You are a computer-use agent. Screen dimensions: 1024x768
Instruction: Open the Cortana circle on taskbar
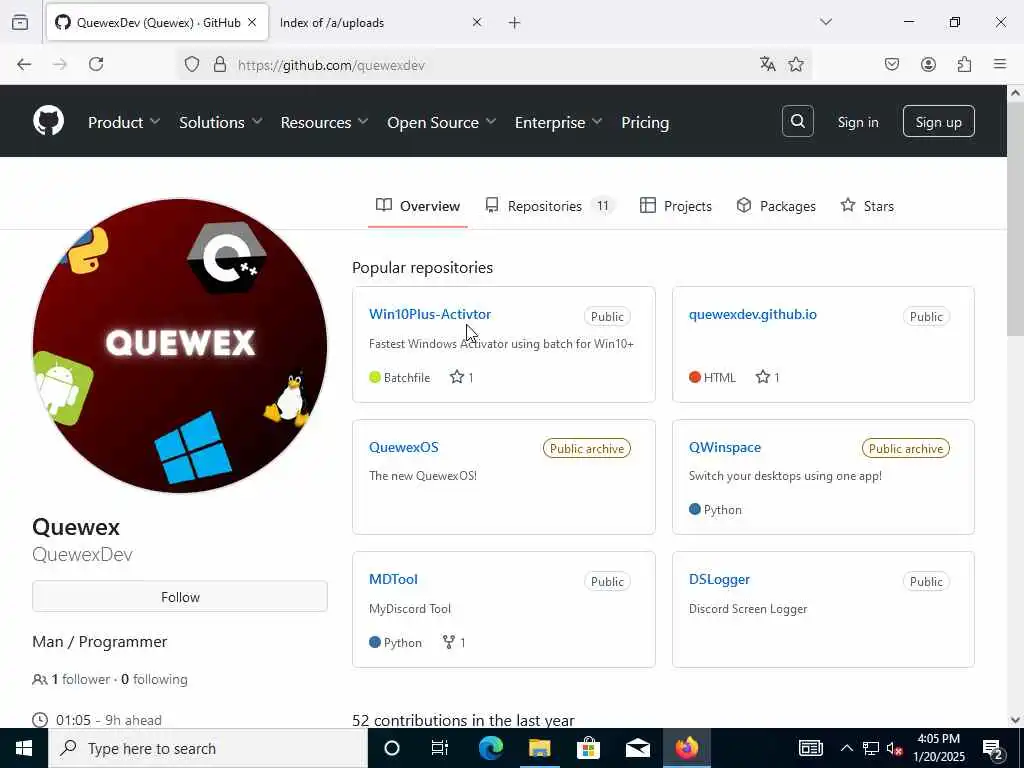391,748
